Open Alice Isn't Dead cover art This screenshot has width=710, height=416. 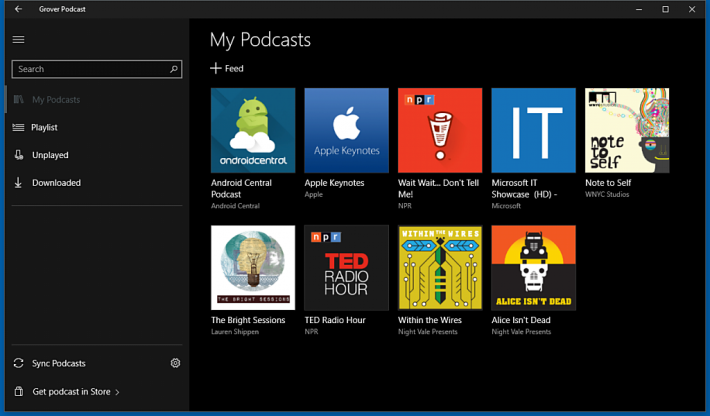533,268
